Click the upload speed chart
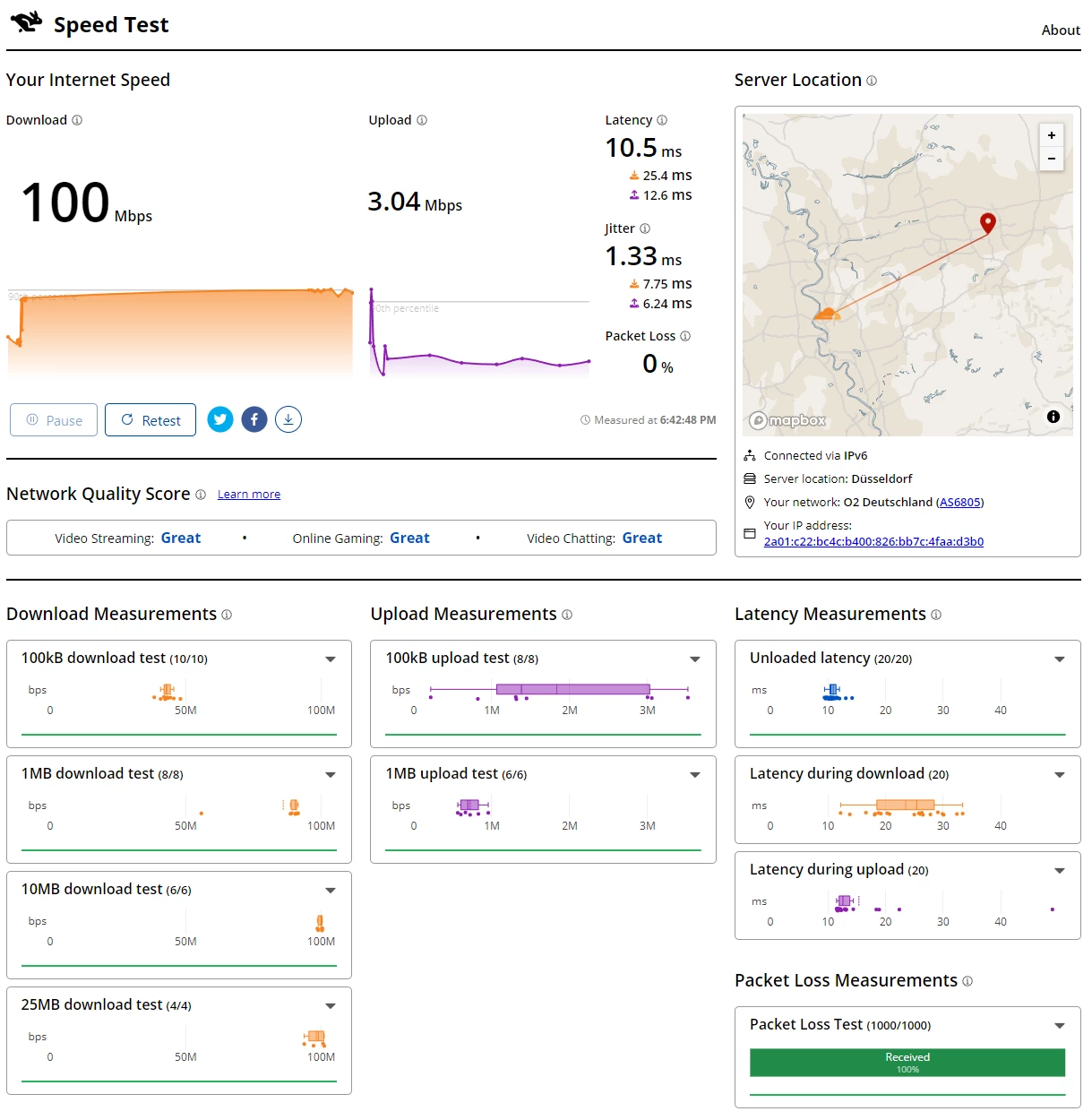Viewport: 1092px width, 1120px height. pyautogui.click(x=480, y=332)
